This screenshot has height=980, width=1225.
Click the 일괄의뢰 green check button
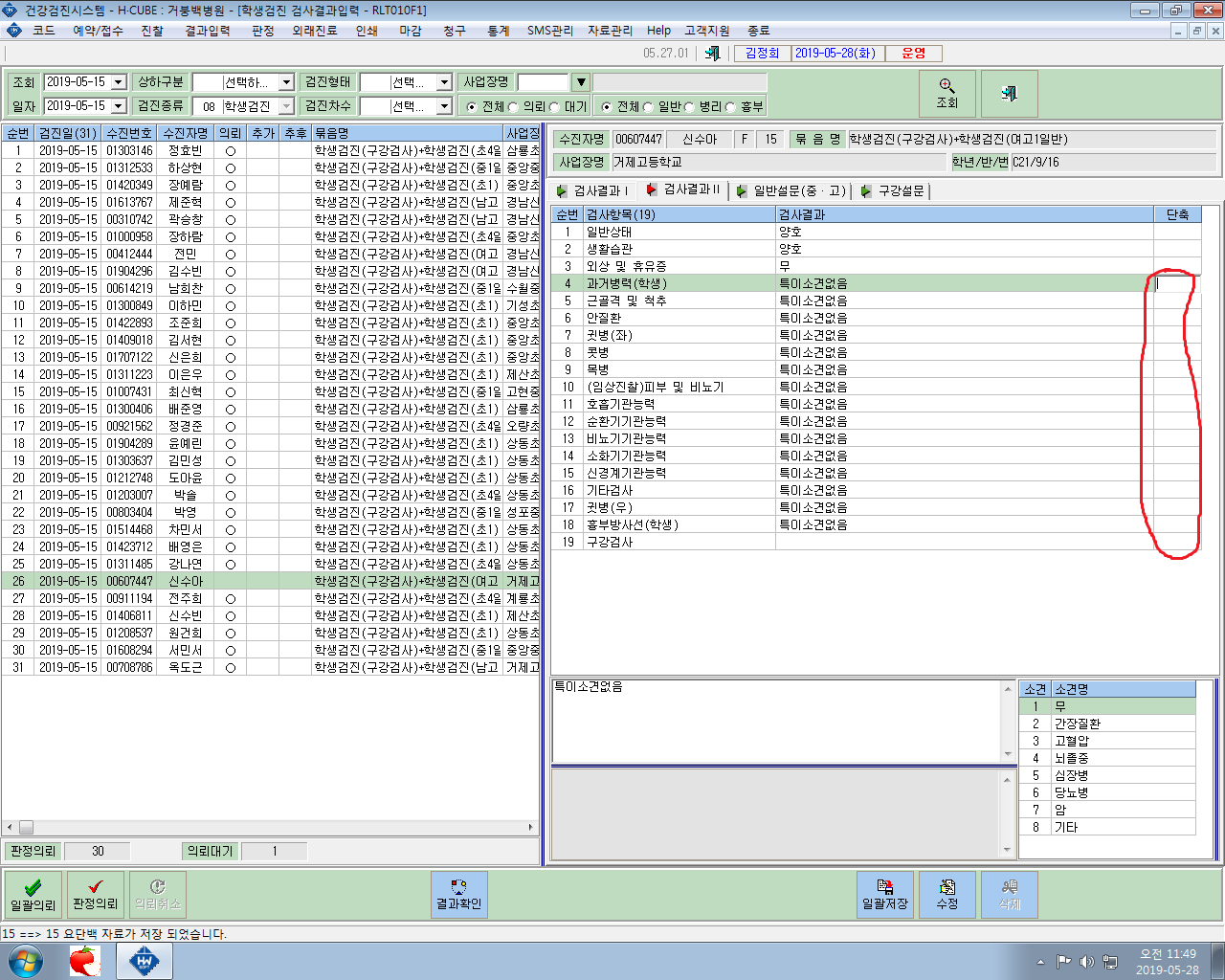pyautogui.click(x=33, y=895)
